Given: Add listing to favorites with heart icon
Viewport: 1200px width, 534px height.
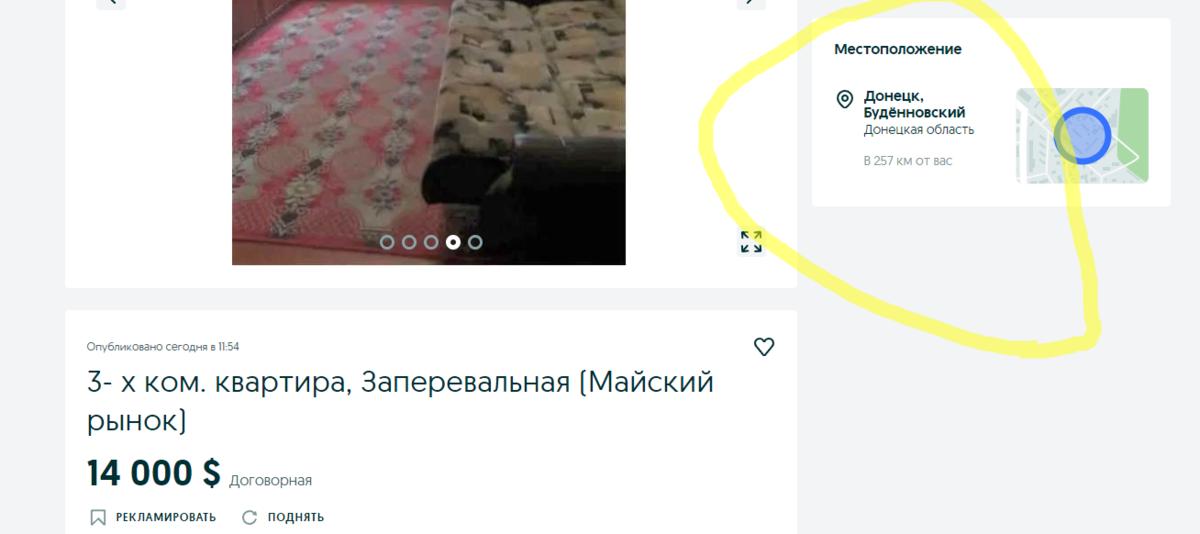Looking at the screenshot, I should [764, 347].
